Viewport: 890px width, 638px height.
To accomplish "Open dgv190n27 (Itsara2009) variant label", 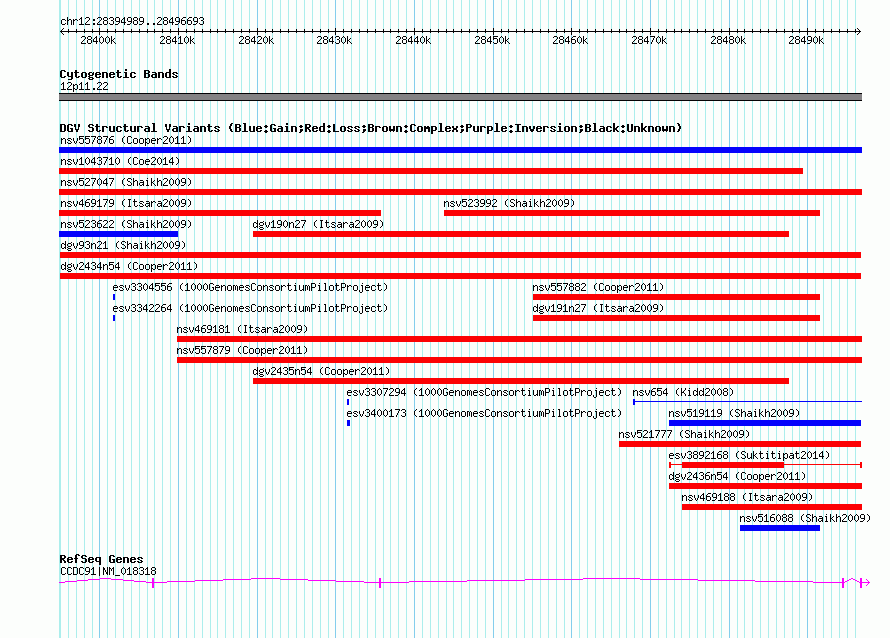I will [318, 224].
